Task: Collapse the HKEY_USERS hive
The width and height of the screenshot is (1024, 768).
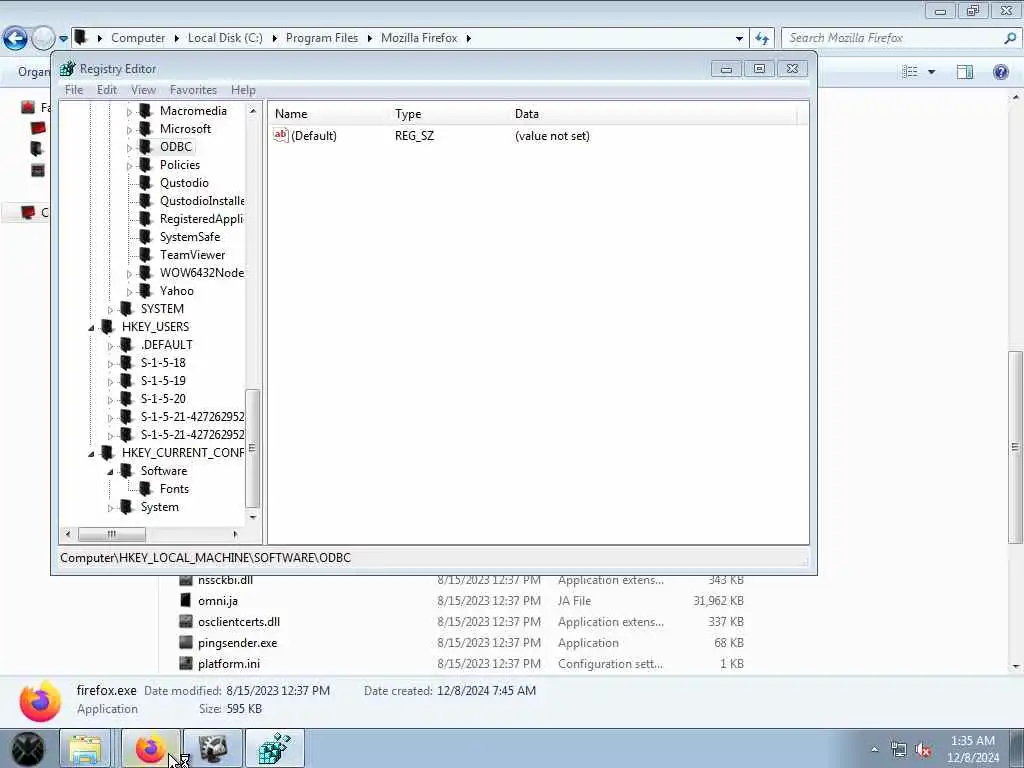Action: pyautogui.click(x=91, y=328)
